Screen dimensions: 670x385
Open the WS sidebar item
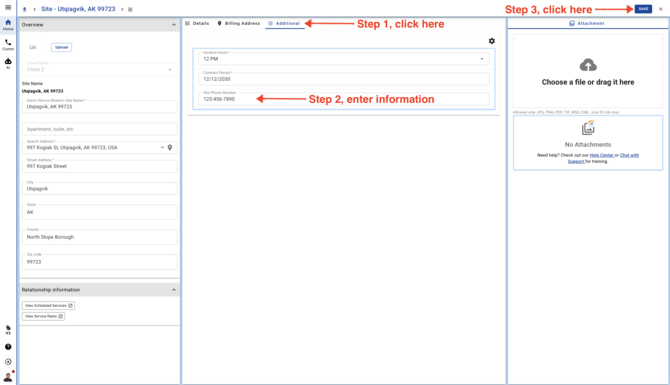(8, 329)
